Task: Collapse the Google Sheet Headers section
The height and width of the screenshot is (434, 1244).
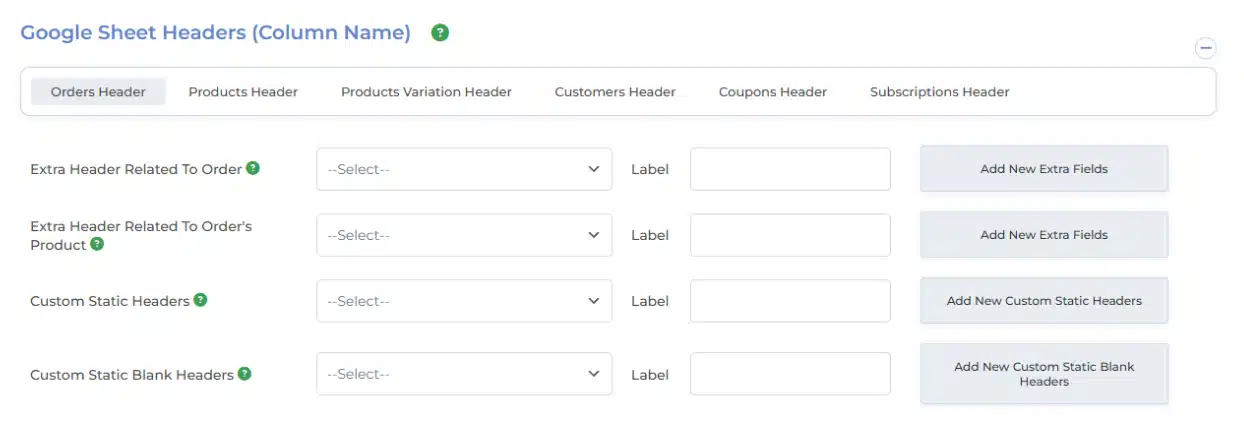Action: coord(1205,48)
